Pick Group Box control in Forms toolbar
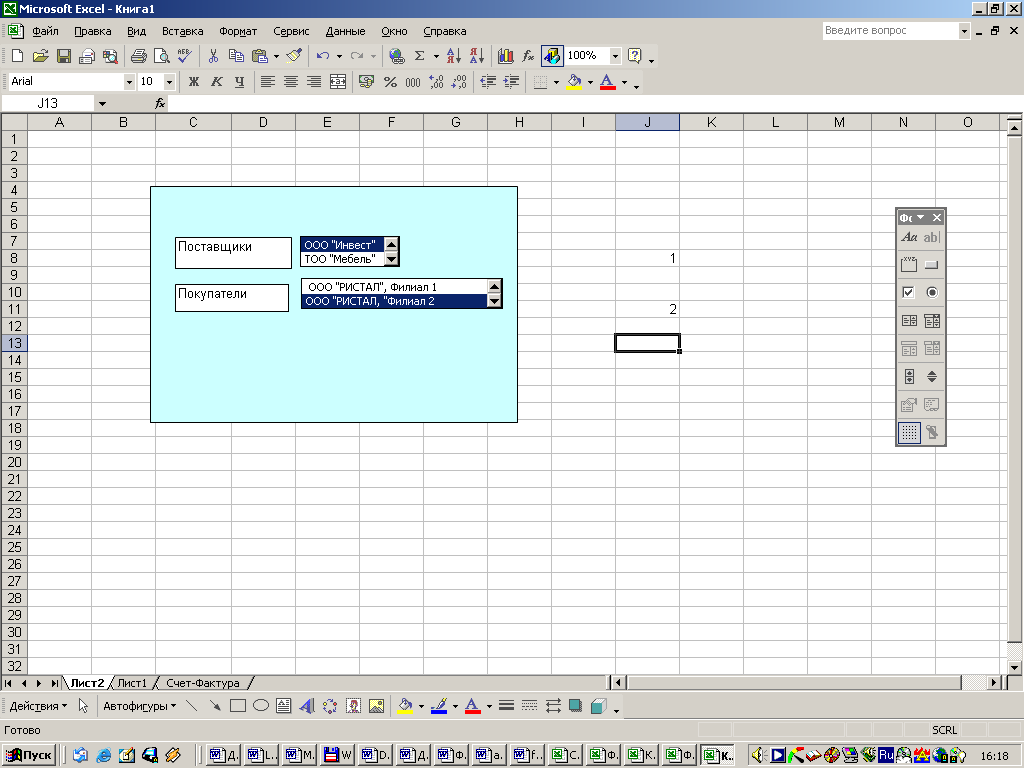The height and width of the screenshot is (768, 1024). pos(908,264)
